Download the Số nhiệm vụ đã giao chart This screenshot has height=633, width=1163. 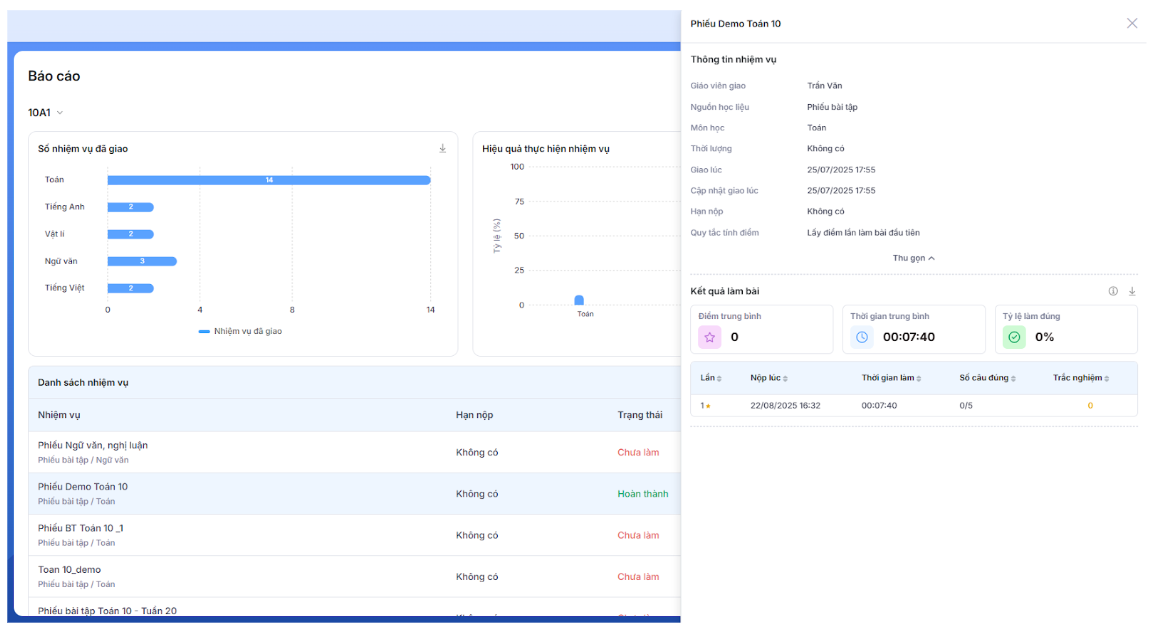point(443,148)
